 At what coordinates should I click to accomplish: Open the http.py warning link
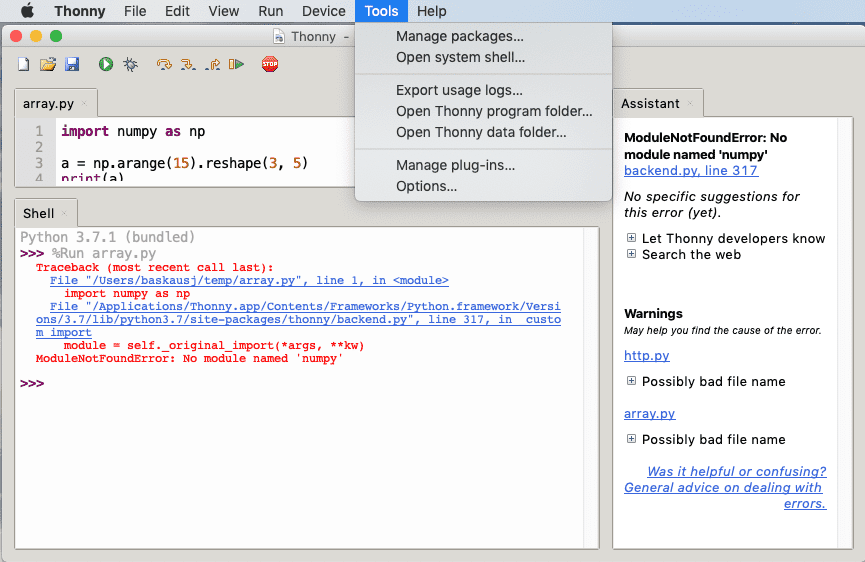pyautogui.click(x=647, y=355)
